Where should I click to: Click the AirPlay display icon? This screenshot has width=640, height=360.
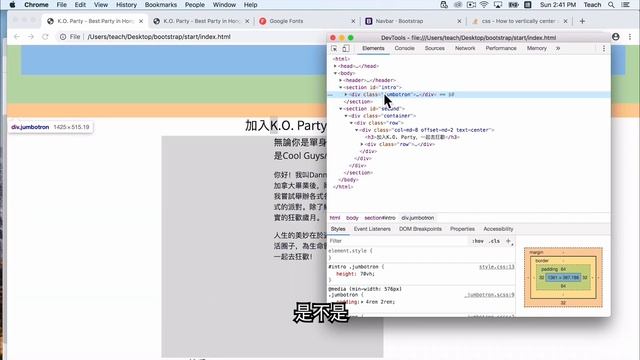click(x=498, y=4)
